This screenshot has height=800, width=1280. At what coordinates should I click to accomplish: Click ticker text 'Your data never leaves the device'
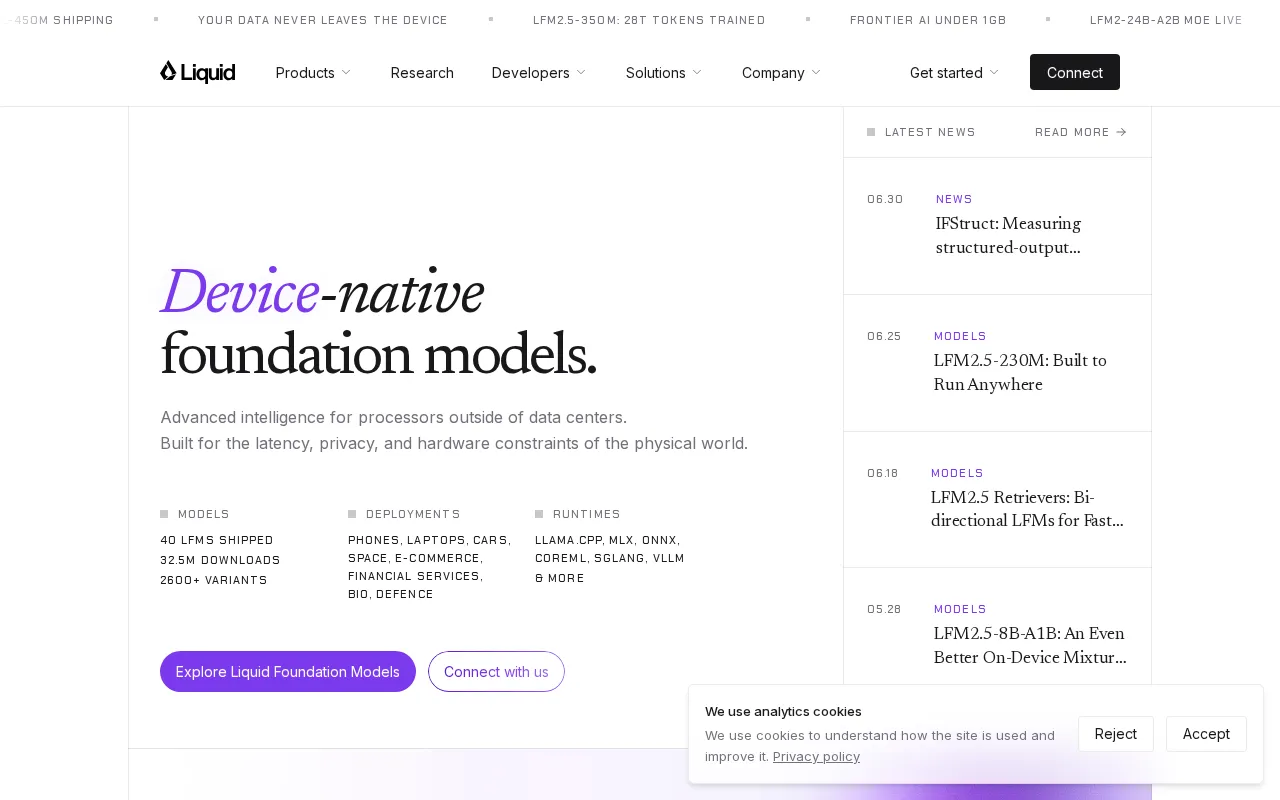coord(323,20)
